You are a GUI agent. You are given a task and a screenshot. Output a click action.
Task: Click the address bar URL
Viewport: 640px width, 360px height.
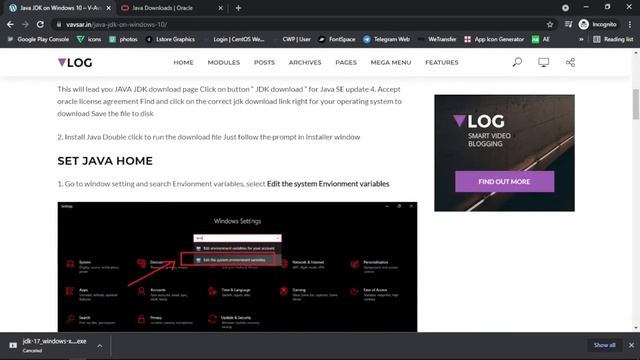pos(116,24)
